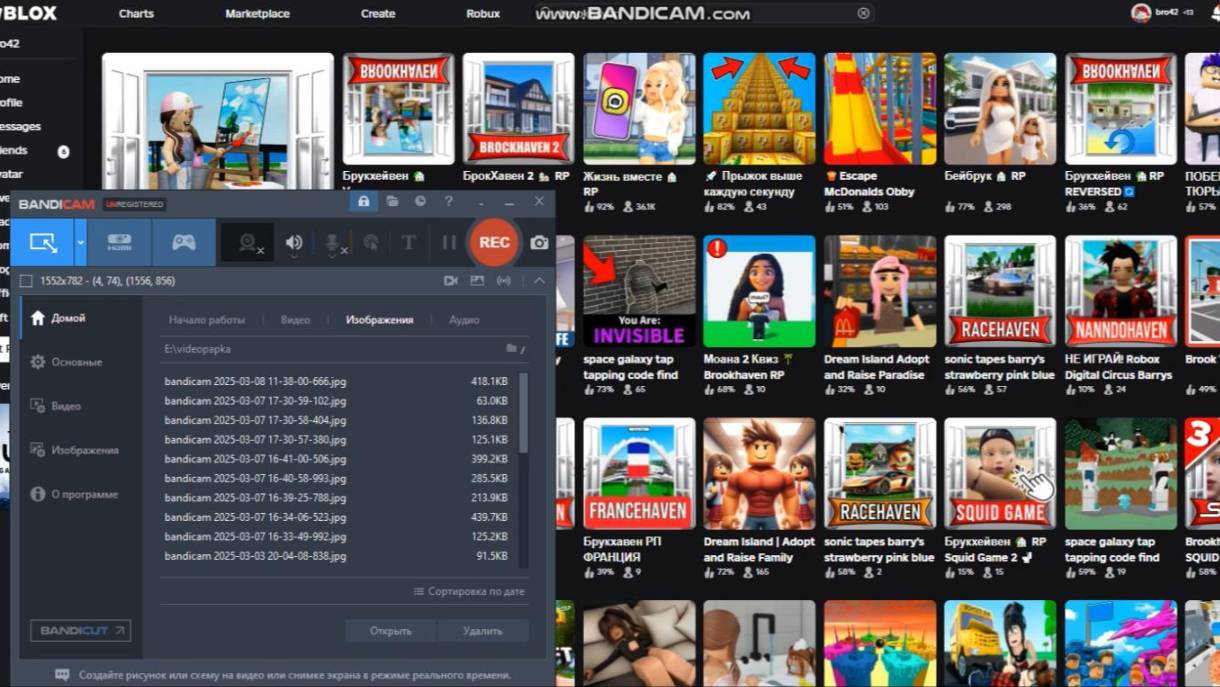Open the Squid Game 2 Brookhaven thumbnail

coord(999,472)
